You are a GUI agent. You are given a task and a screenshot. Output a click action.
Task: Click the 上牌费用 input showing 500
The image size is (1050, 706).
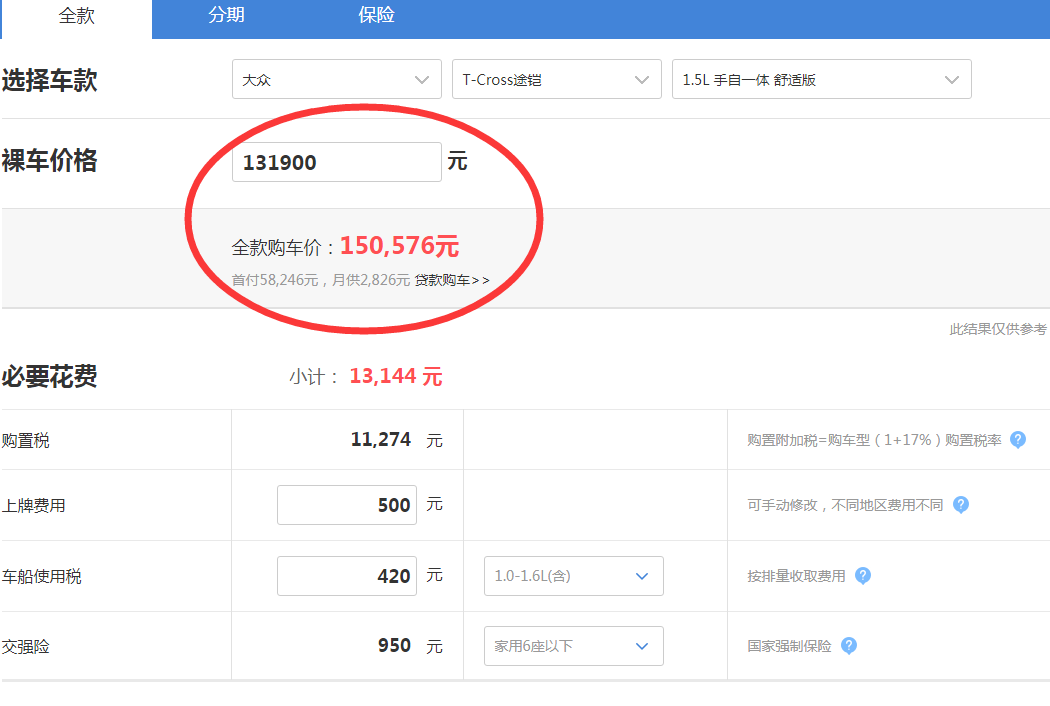[x=347, y=505]
